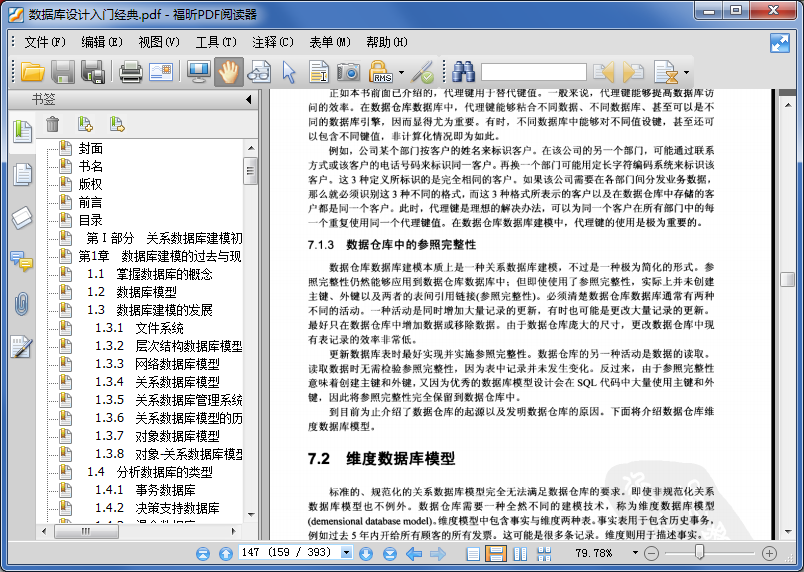Show the layers panel in the sidebar
The image size is (804, 572).
point(22,218)
